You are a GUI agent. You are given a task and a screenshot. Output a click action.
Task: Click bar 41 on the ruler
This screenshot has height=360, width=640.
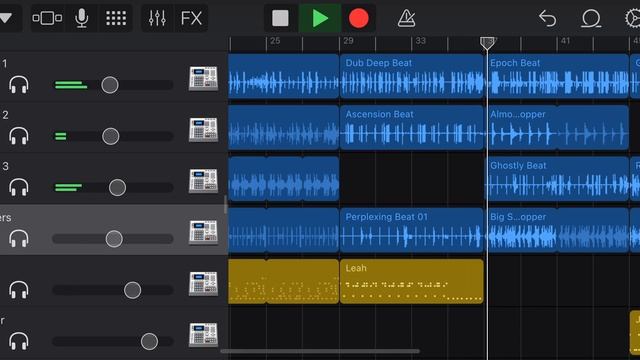(x=565, y=41)
